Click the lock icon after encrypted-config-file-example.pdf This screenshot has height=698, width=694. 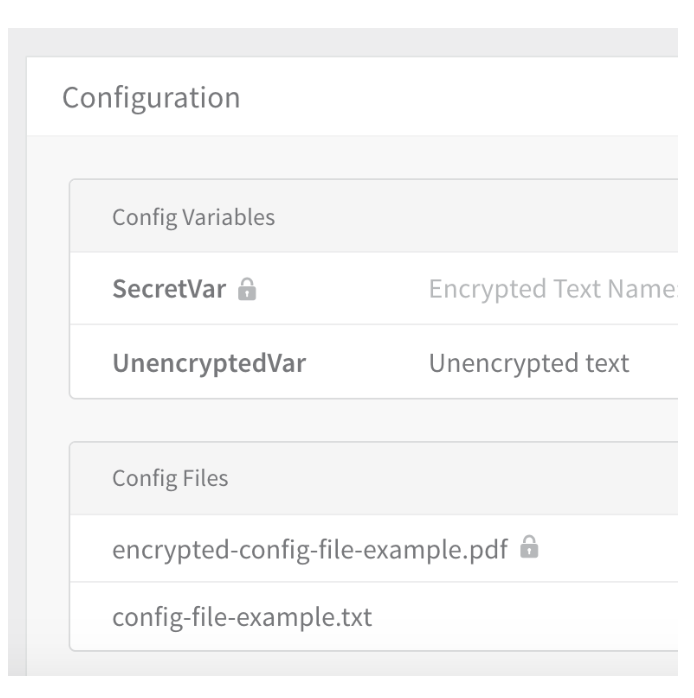click(529, 547)
